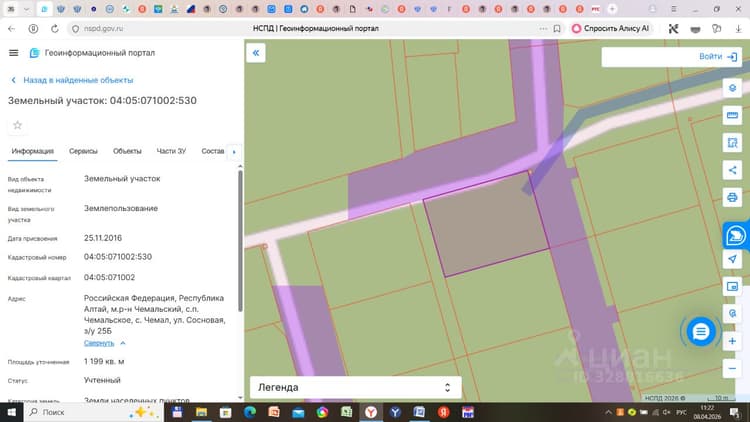
Task: Expand the Легенда panel
Action: pyautogui.click(x=355, y=387)
